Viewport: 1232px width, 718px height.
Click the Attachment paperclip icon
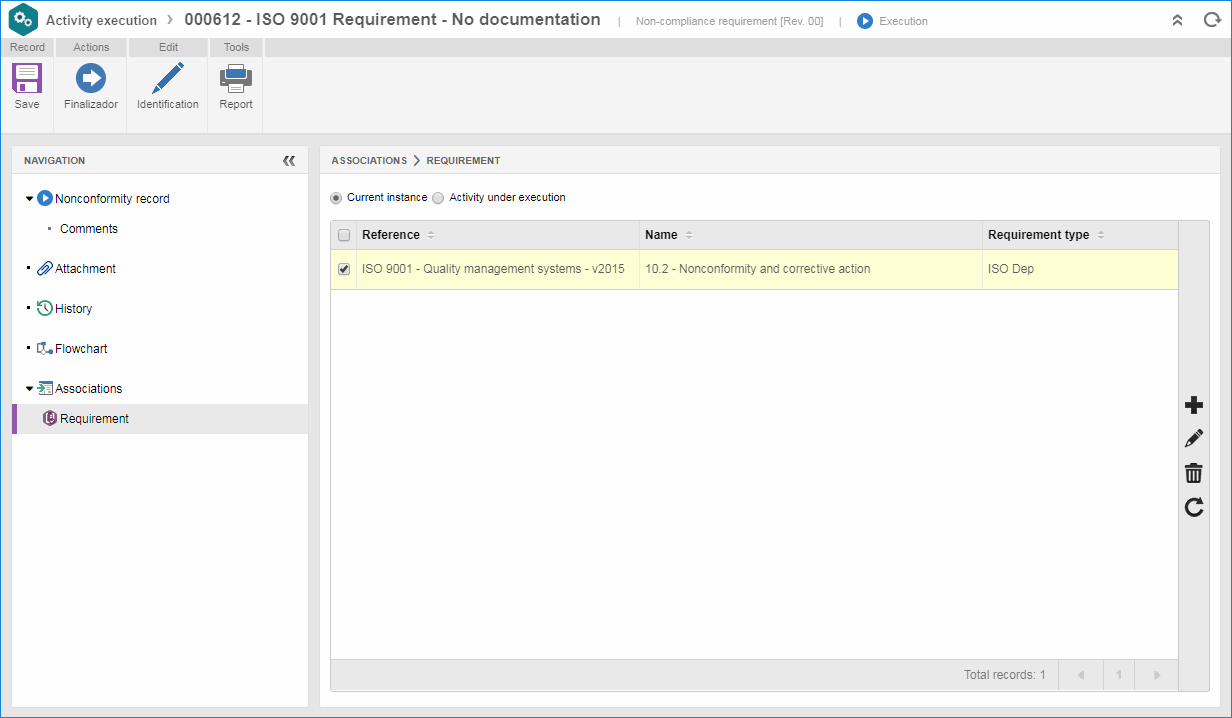coord(45,268)
